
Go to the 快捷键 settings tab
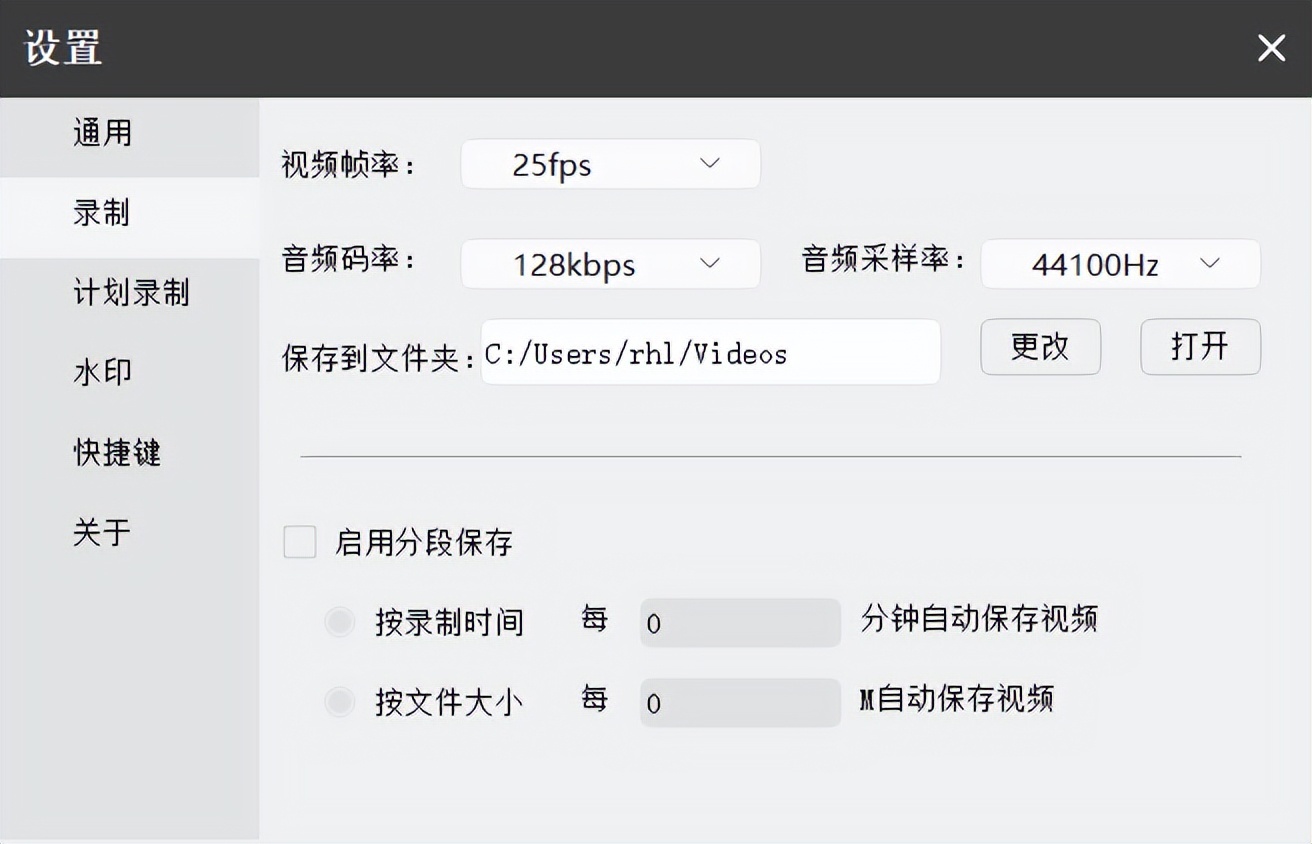117,453
